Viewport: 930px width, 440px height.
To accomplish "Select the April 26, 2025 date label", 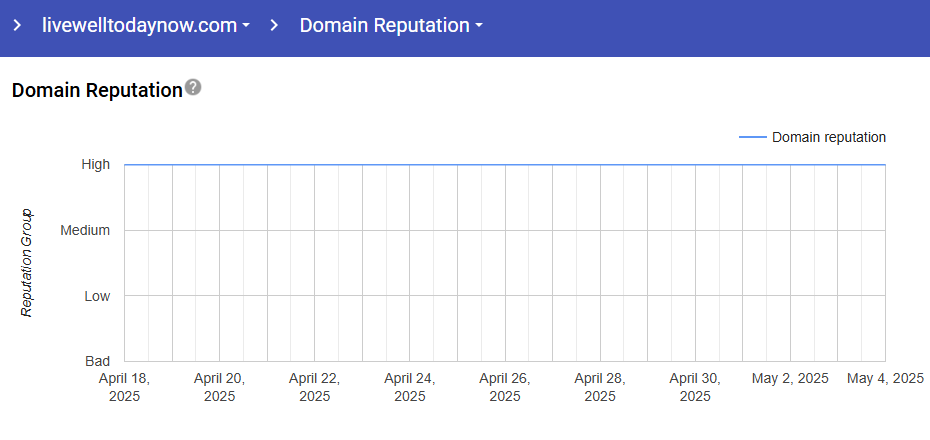I will [504, 387].
